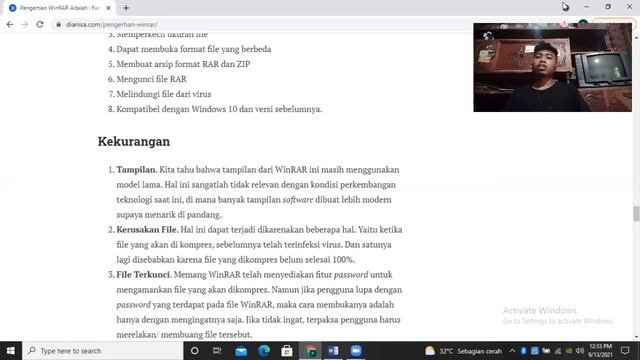
Task: Click the site lock icon in the address bar
Action: pyautogui.click(x=59, y=24)
